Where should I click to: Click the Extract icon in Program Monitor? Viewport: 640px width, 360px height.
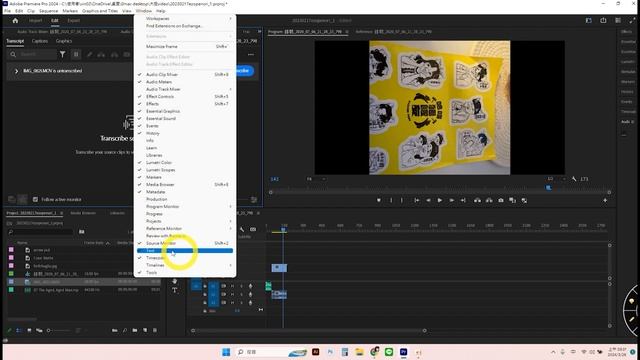(489, 200)
